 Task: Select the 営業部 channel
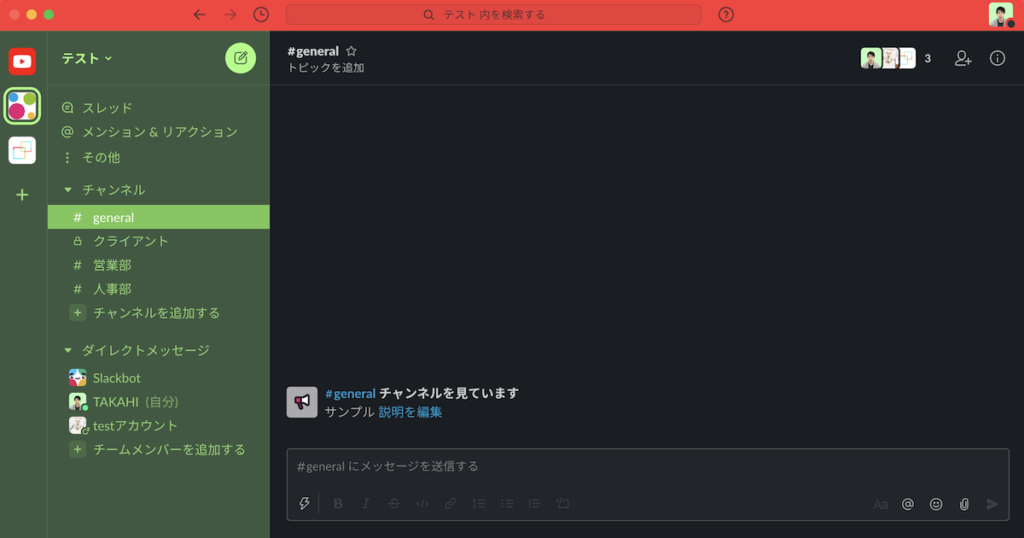159,265
